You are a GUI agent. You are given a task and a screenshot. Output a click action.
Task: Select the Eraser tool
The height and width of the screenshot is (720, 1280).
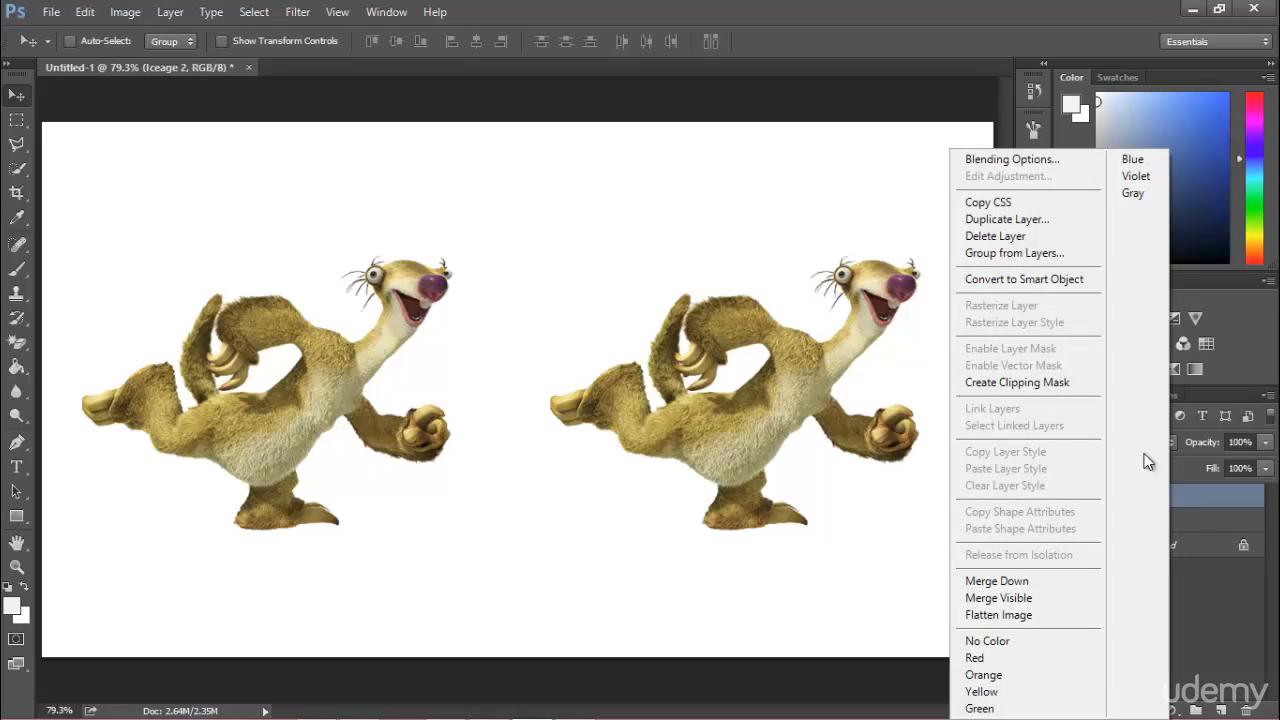click(x=17, y=343)
